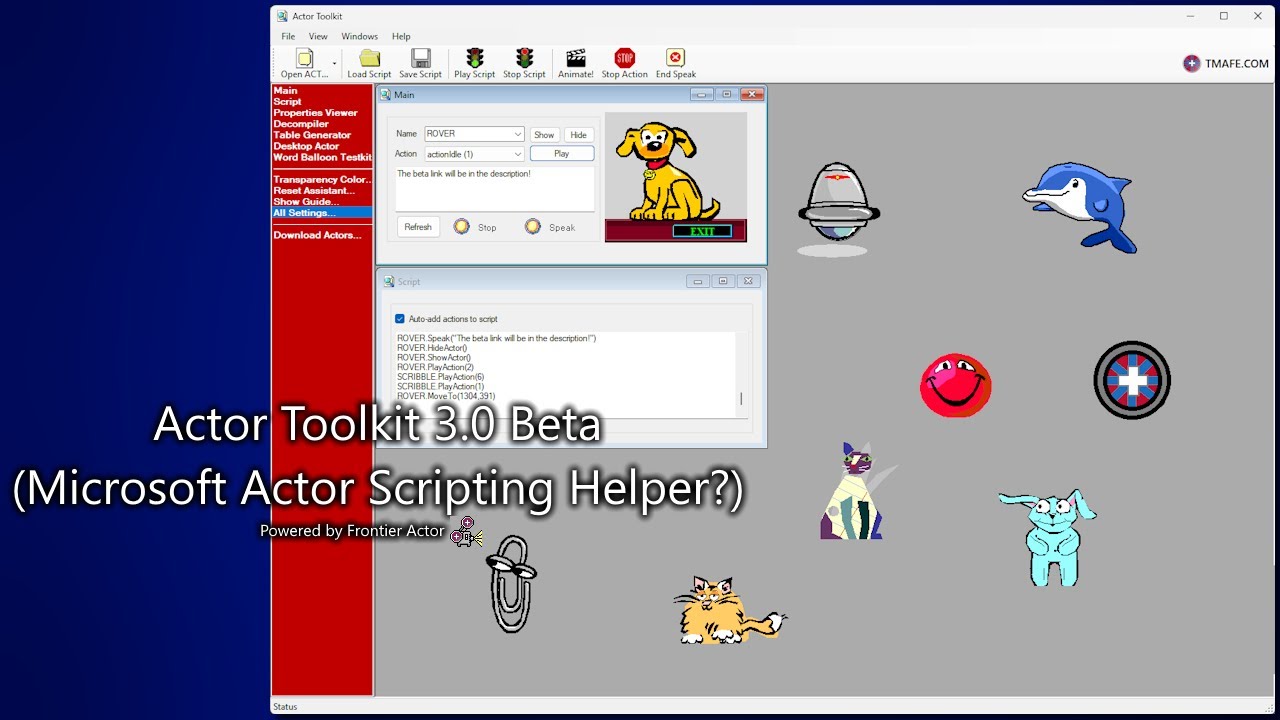Click highlighted All Settings... entry

pyautogui.click(x=322, y=213)
